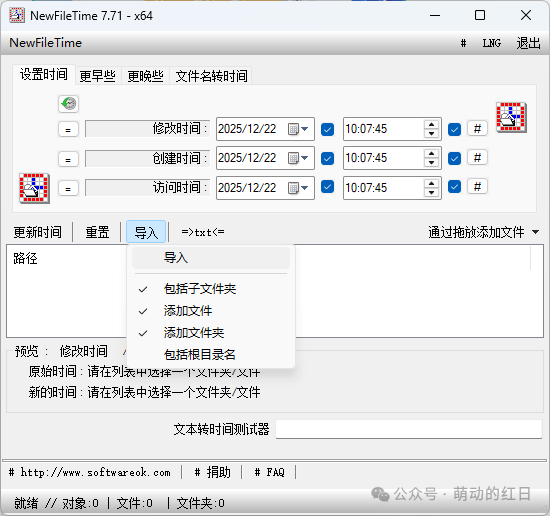The width and height of the screenshot is (550, 516).
Task: Click the = button next to 访问时间
Action: pos(68,188)
